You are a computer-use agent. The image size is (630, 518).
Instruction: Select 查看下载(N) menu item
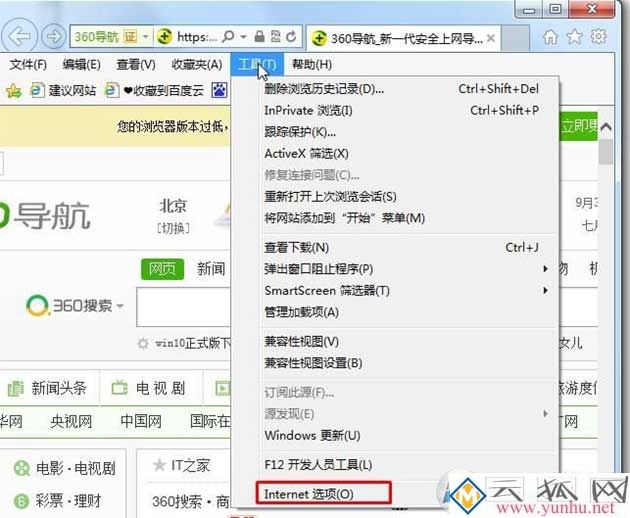tap(395, 248)
